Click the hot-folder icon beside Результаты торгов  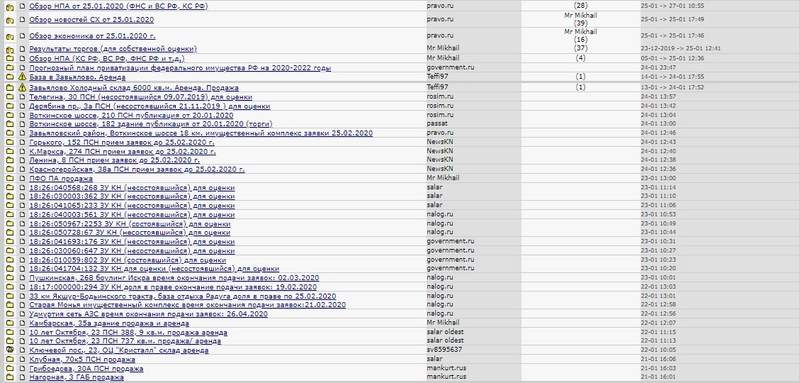tap(10, 49)
